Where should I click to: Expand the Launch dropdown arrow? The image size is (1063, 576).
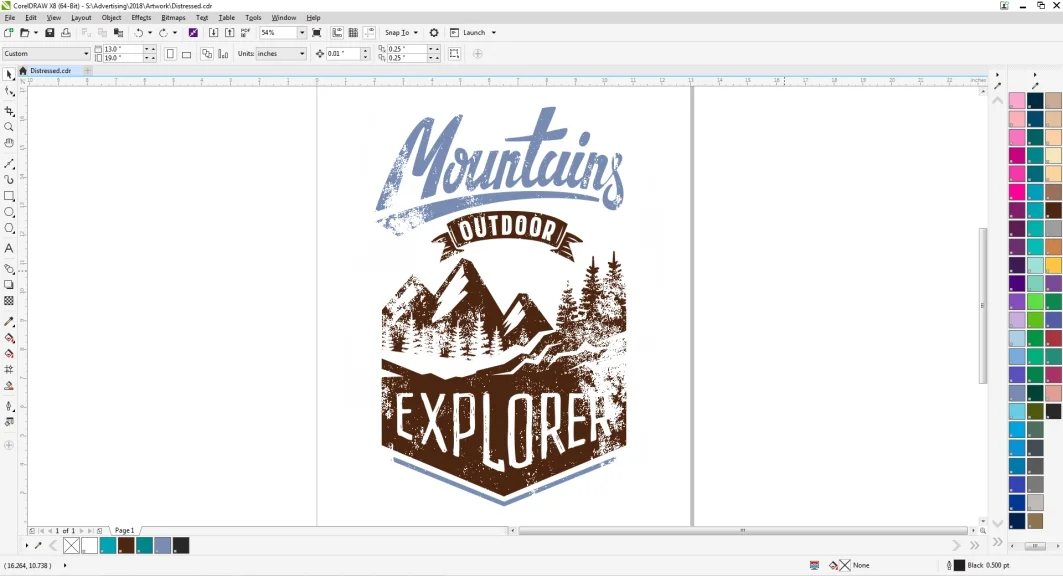pyautogui.click(x=494, y=33)
